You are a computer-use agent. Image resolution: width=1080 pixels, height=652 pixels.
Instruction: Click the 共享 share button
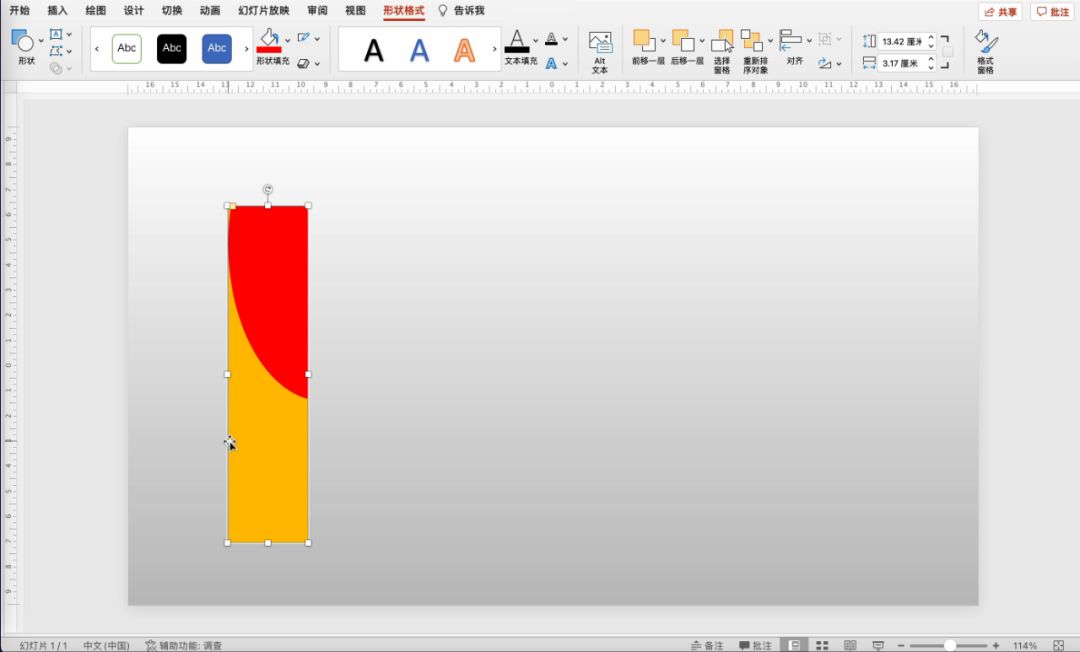click(x=1000, y=12)
